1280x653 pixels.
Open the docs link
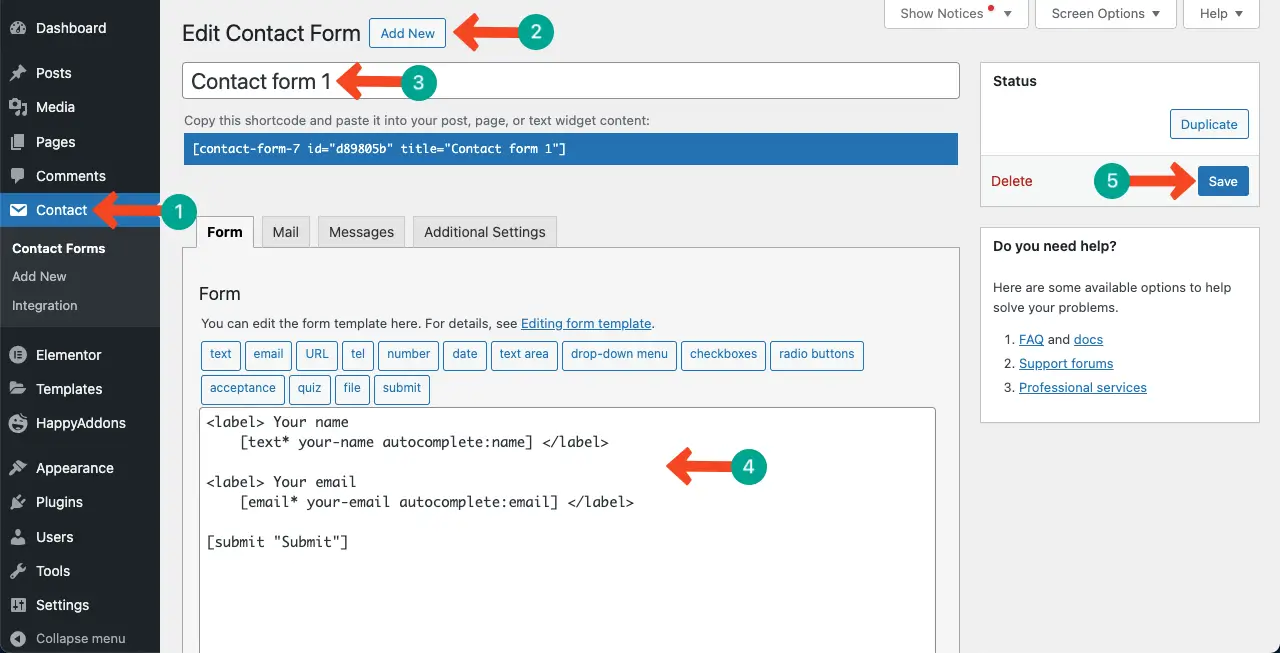tap(1088, 339)
